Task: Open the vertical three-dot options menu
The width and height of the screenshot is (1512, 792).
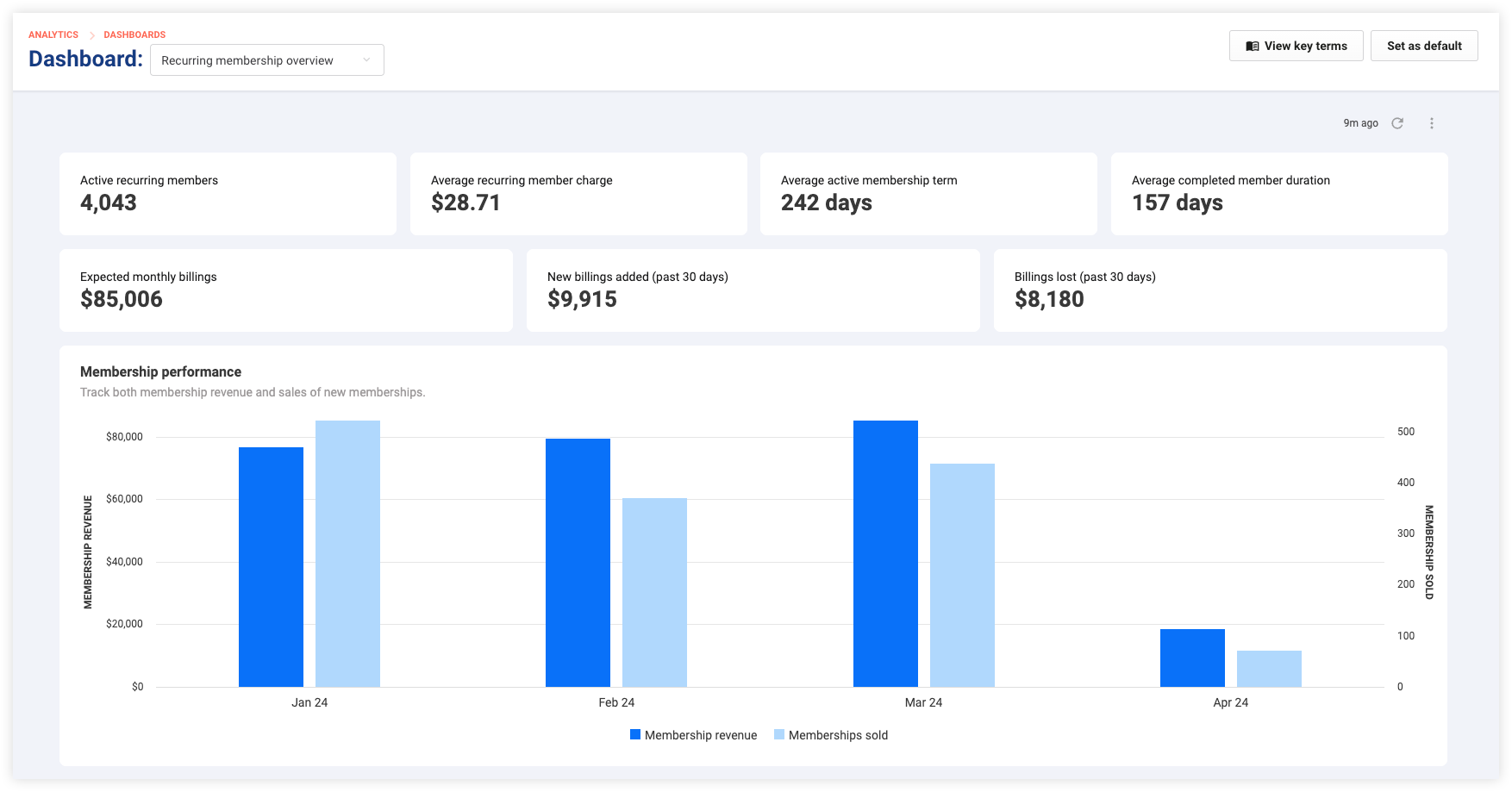Action: coord(1432,123)
